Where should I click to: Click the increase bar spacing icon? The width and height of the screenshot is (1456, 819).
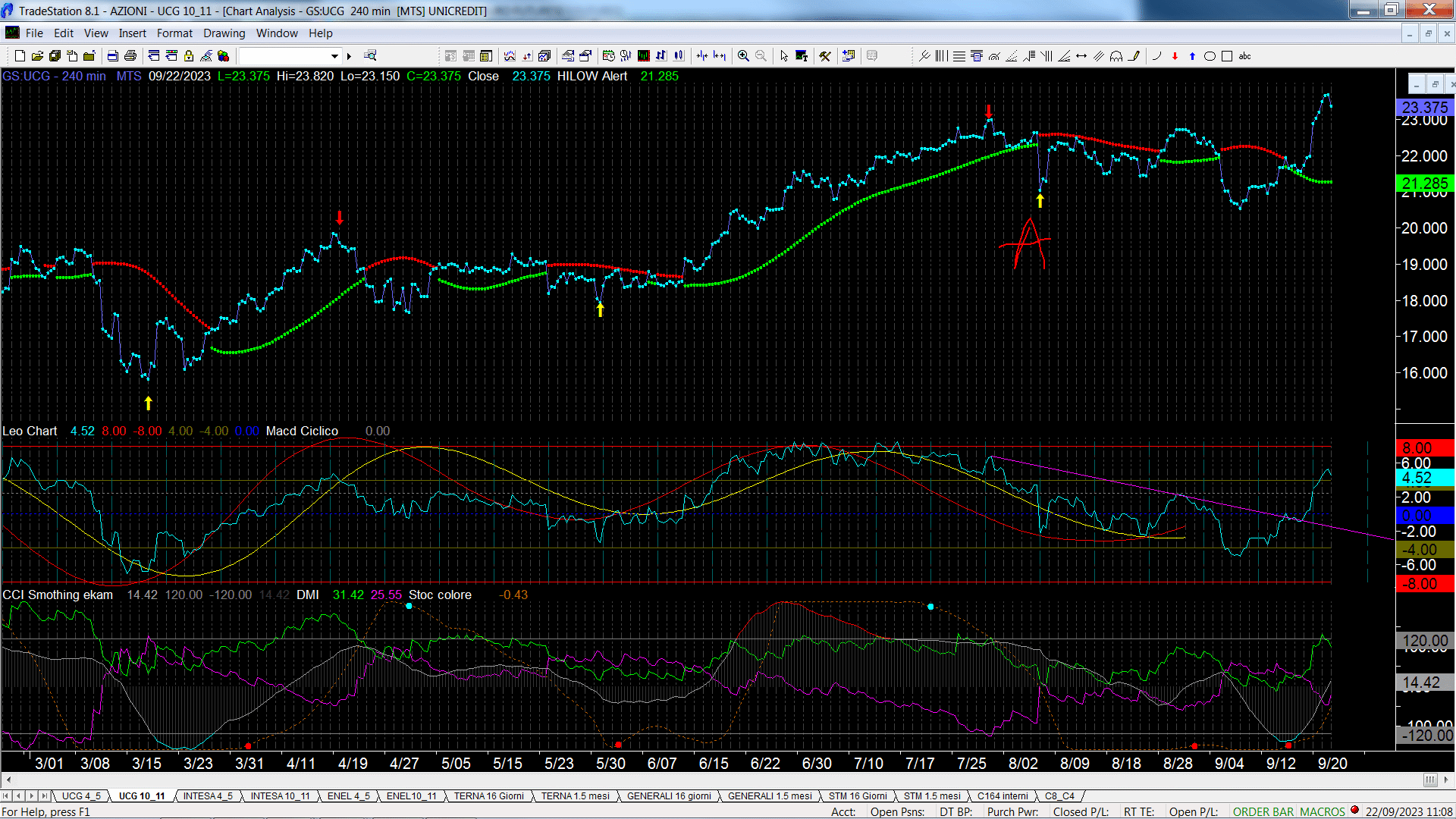720,56
